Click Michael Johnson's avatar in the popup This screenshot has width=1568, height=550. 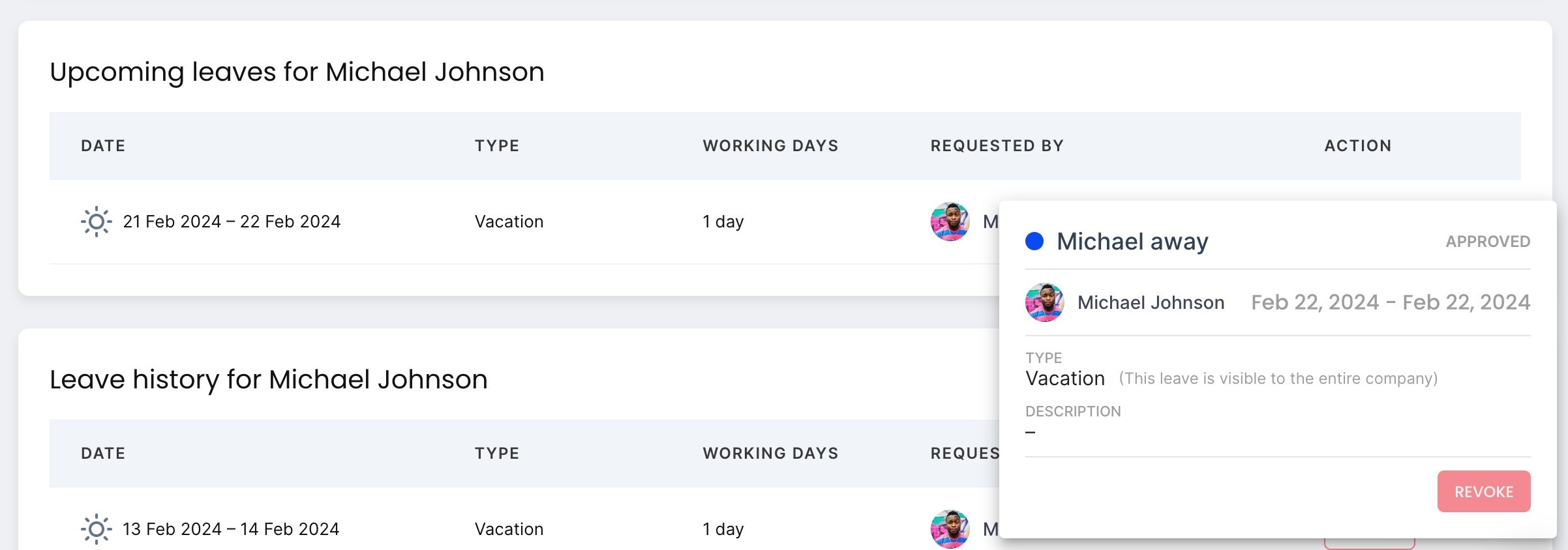pos(1044,302)
